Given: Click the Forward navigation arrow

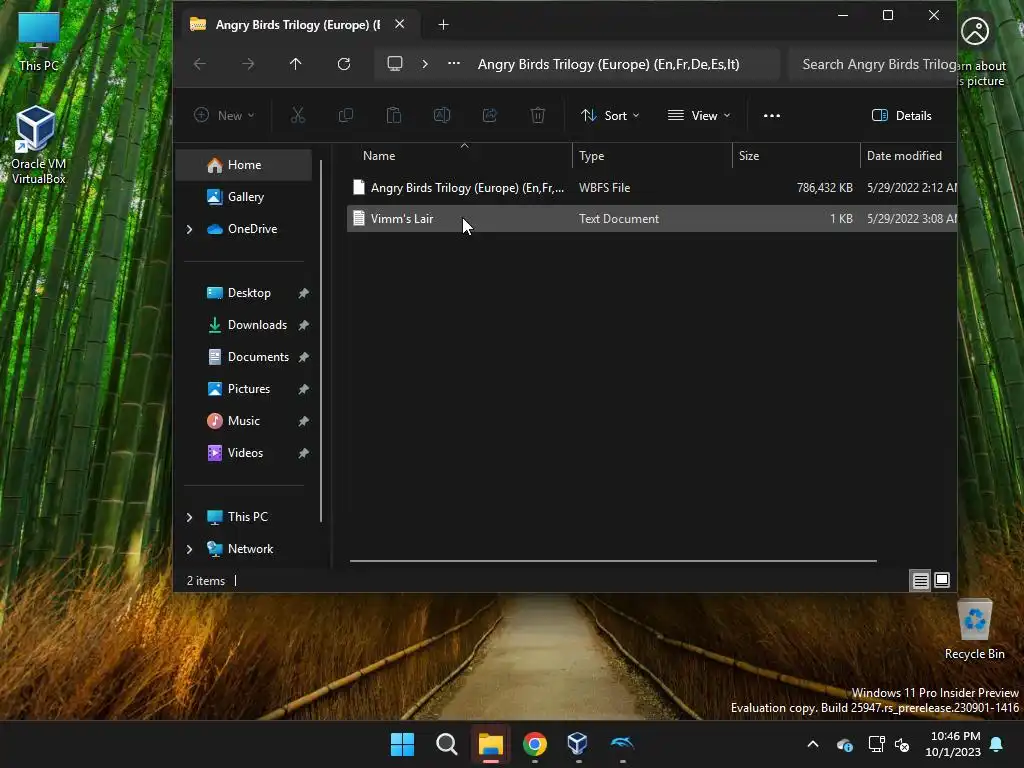Looking at the screenshot, I should [248, 64].
